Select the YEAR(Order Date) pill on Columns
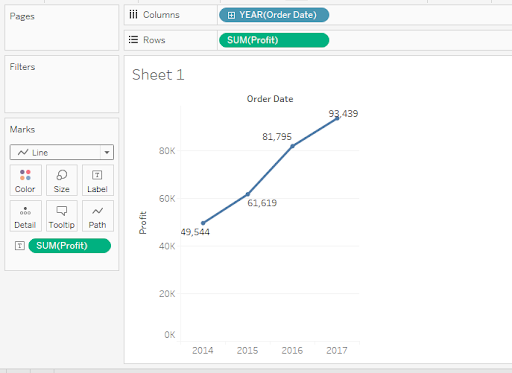 (x=274, y=15)
